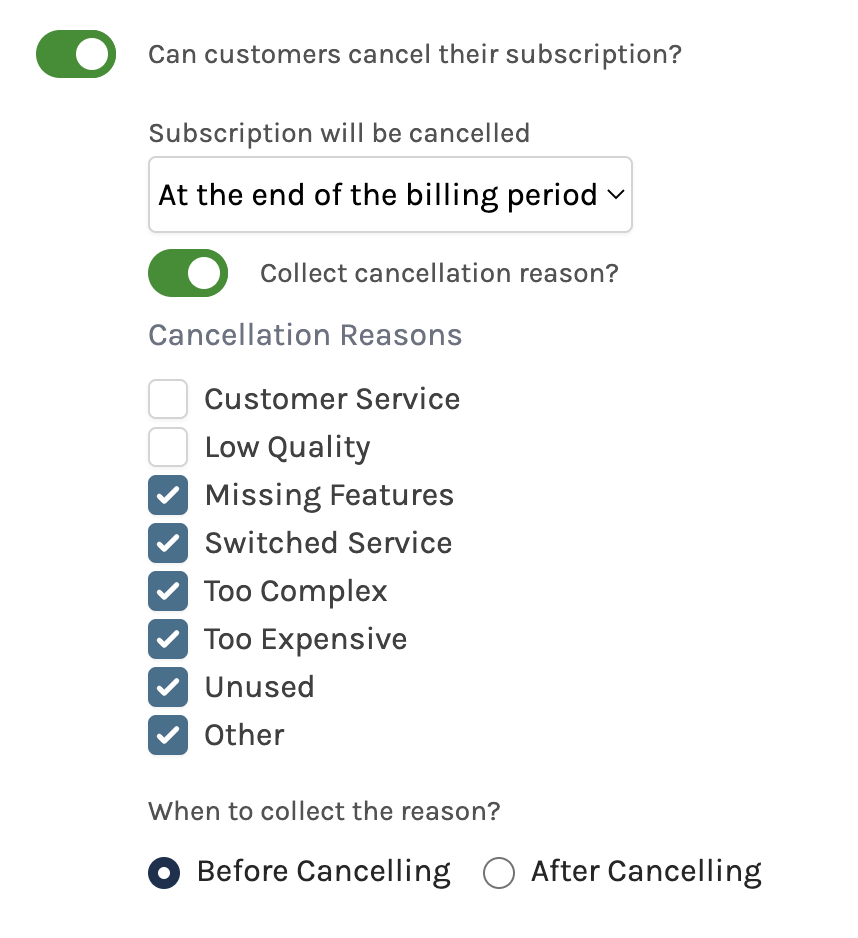
Task: Click the Too Expensive label text
Action: click(306, 639)
